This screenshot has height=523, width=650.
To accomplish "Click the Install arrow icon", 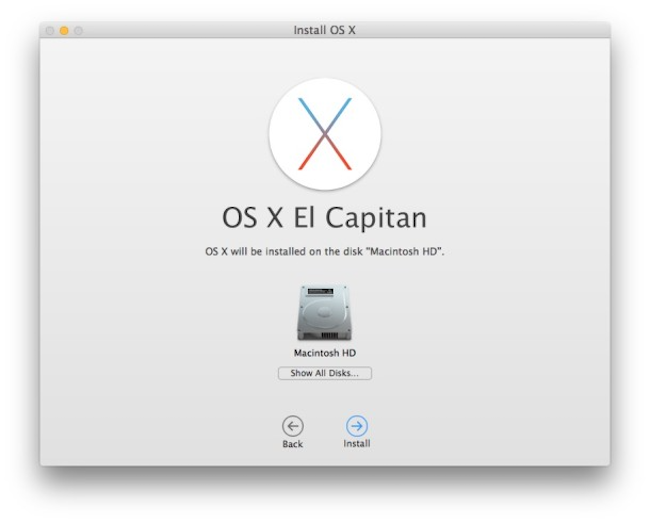I will point(356,426).
